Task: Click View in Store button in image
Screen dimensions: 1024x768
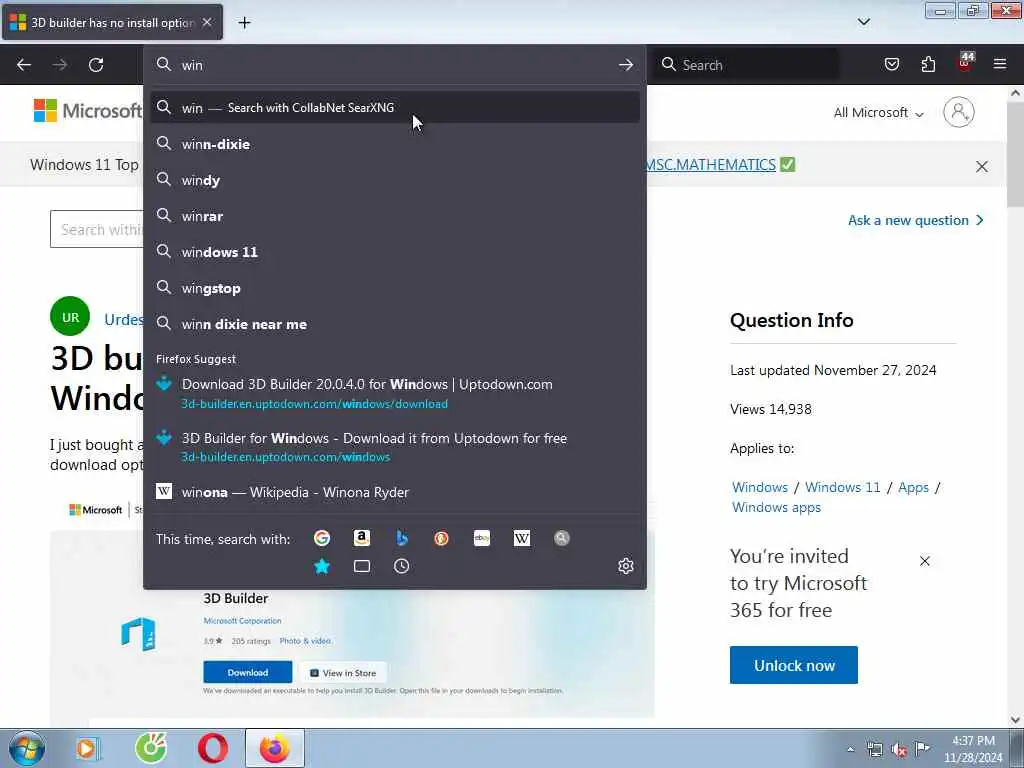Action: pos(343,673)
